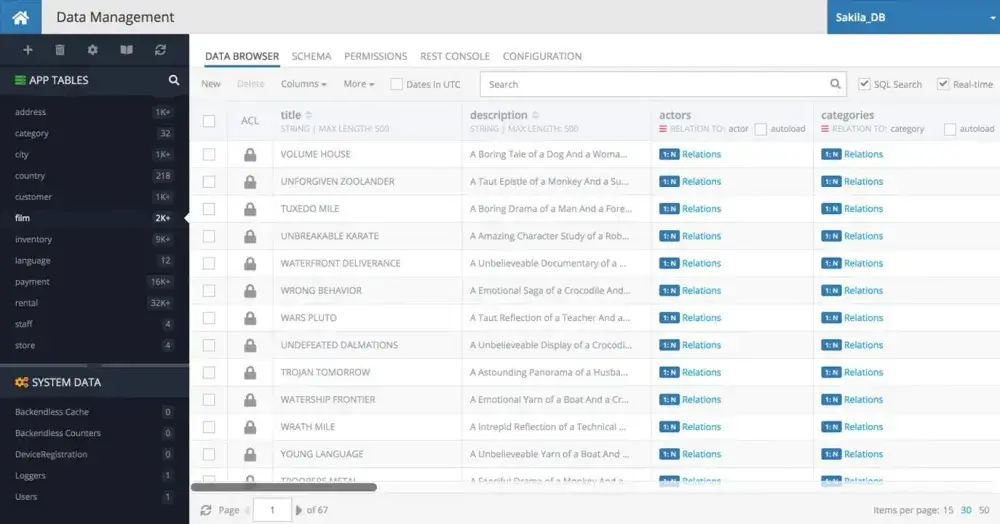The image size is (1000, 524).
Task: Go to next page arrow
Action: coord(298,510)
